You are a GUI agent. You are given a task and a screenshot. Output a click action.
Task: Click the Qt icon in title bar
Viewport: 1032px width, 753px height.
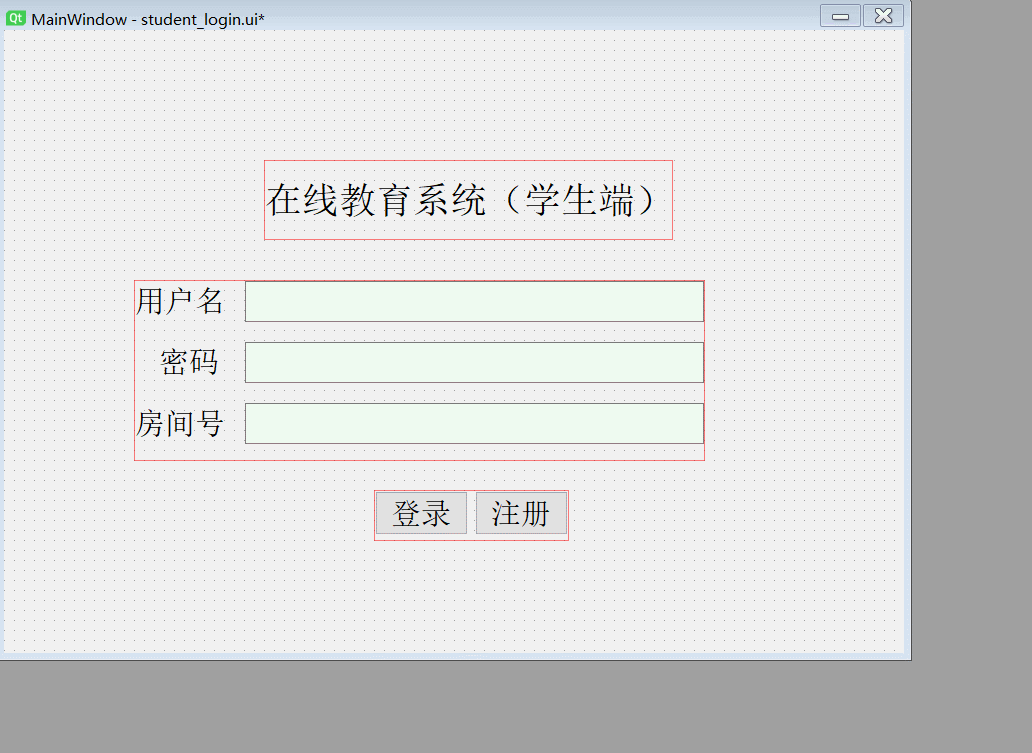coord(15,18)
